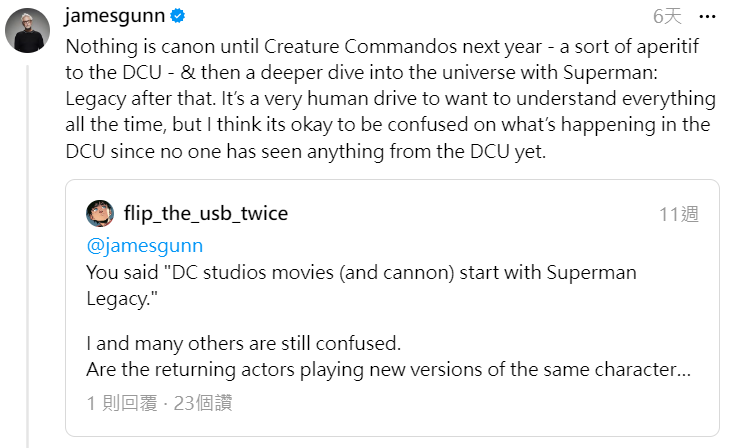Click flip_the_usb_twice's small avatar
Image resolution: width=740 pixels, height=448 pixels.
click(99, 213)
